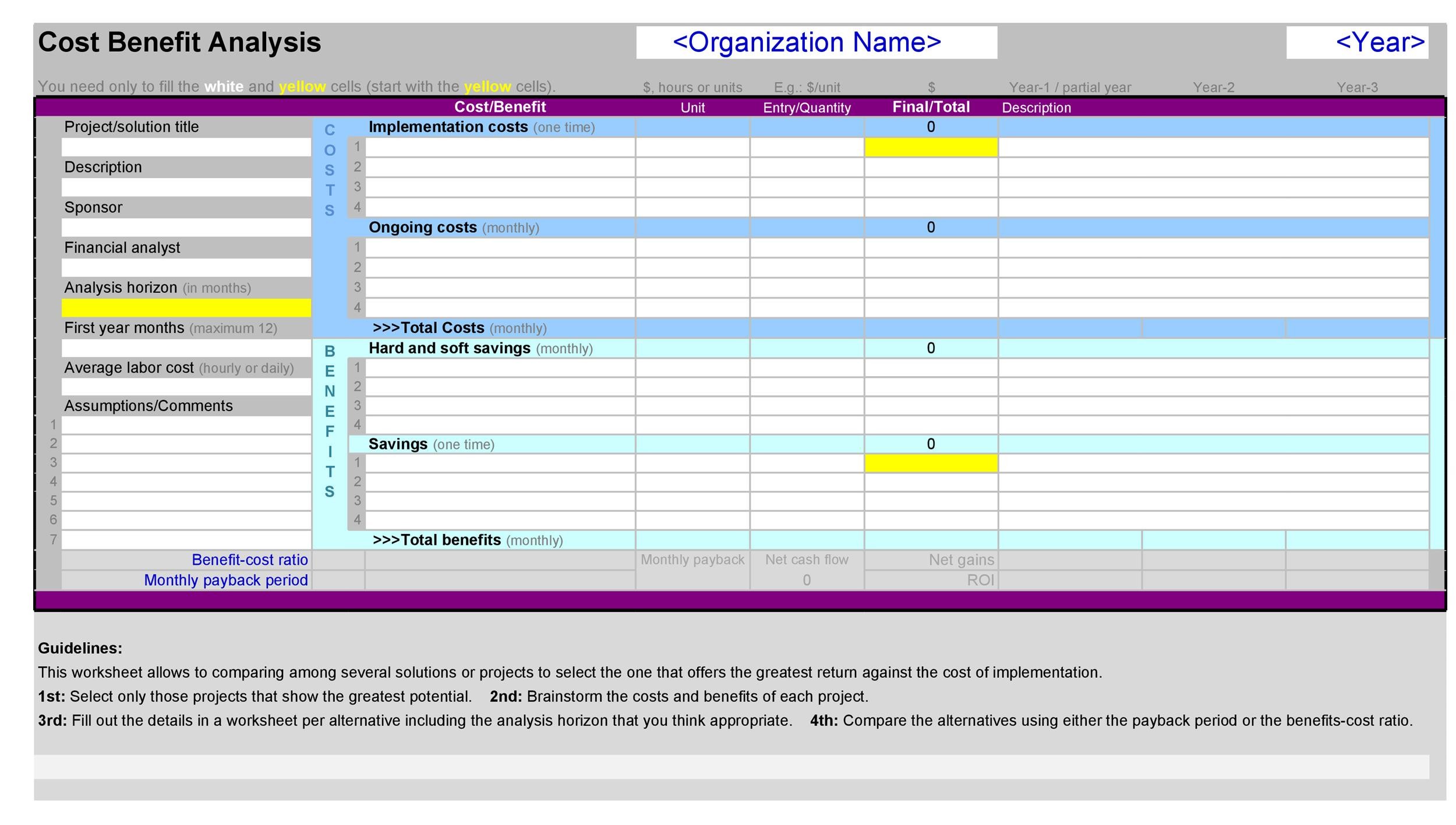Select the Description input cell

pos(185,187)
